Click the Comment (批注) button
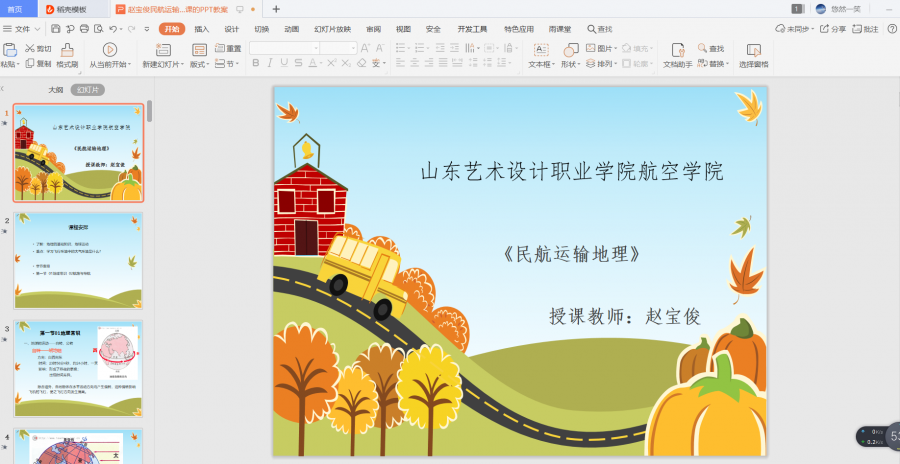The width and height of the screenshot is (900, 464). coord(866,29)
